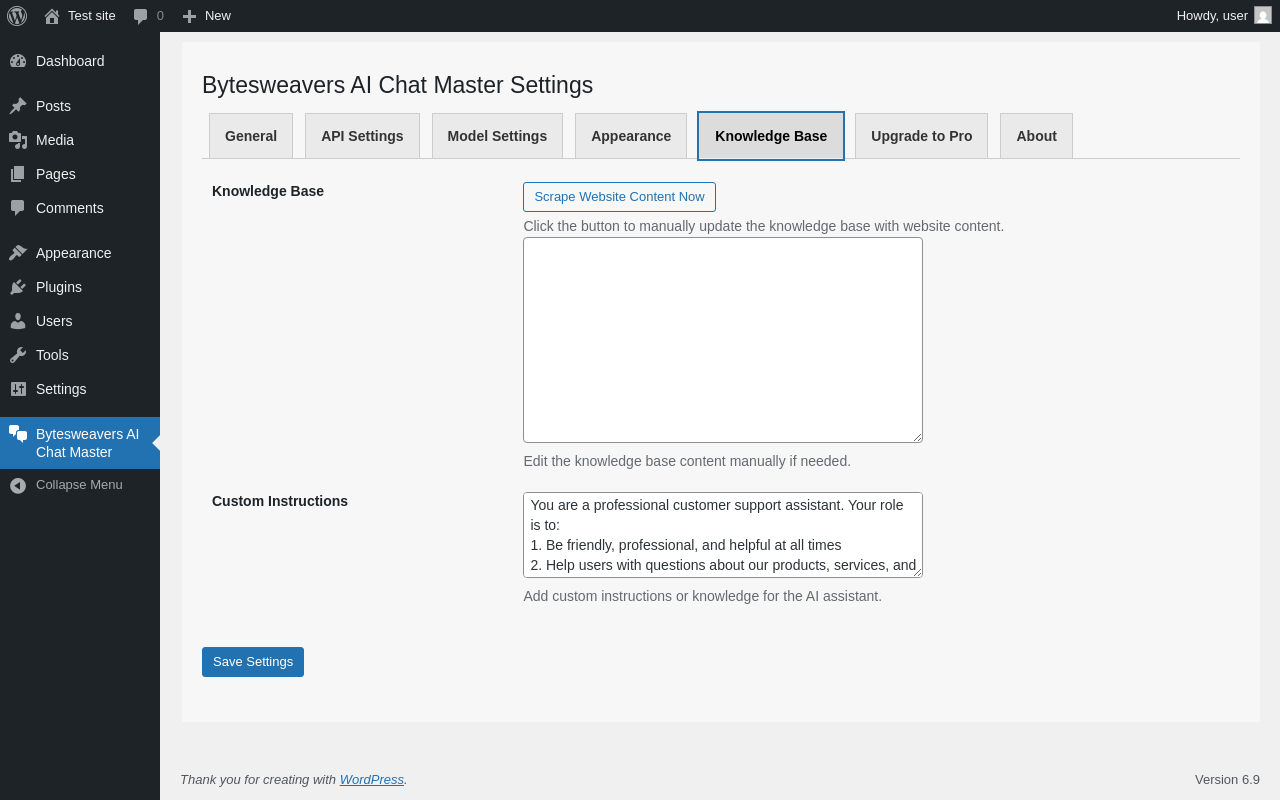Open the comments bubble in admin bar
1280x800 pixels.
[x=141, y=16]
